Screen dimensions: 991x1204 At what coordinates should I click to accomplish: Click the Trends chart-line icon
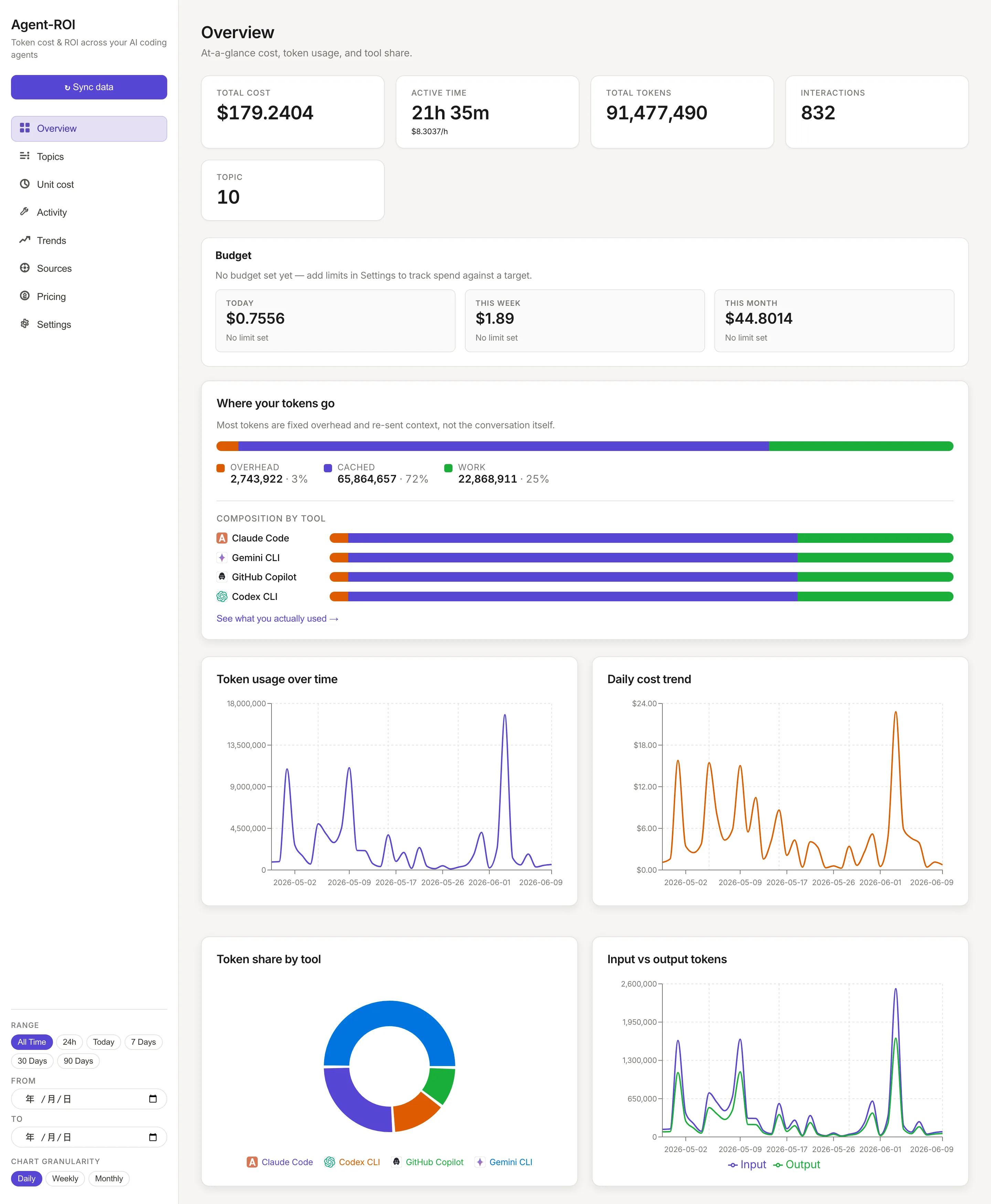click(24, 240)
